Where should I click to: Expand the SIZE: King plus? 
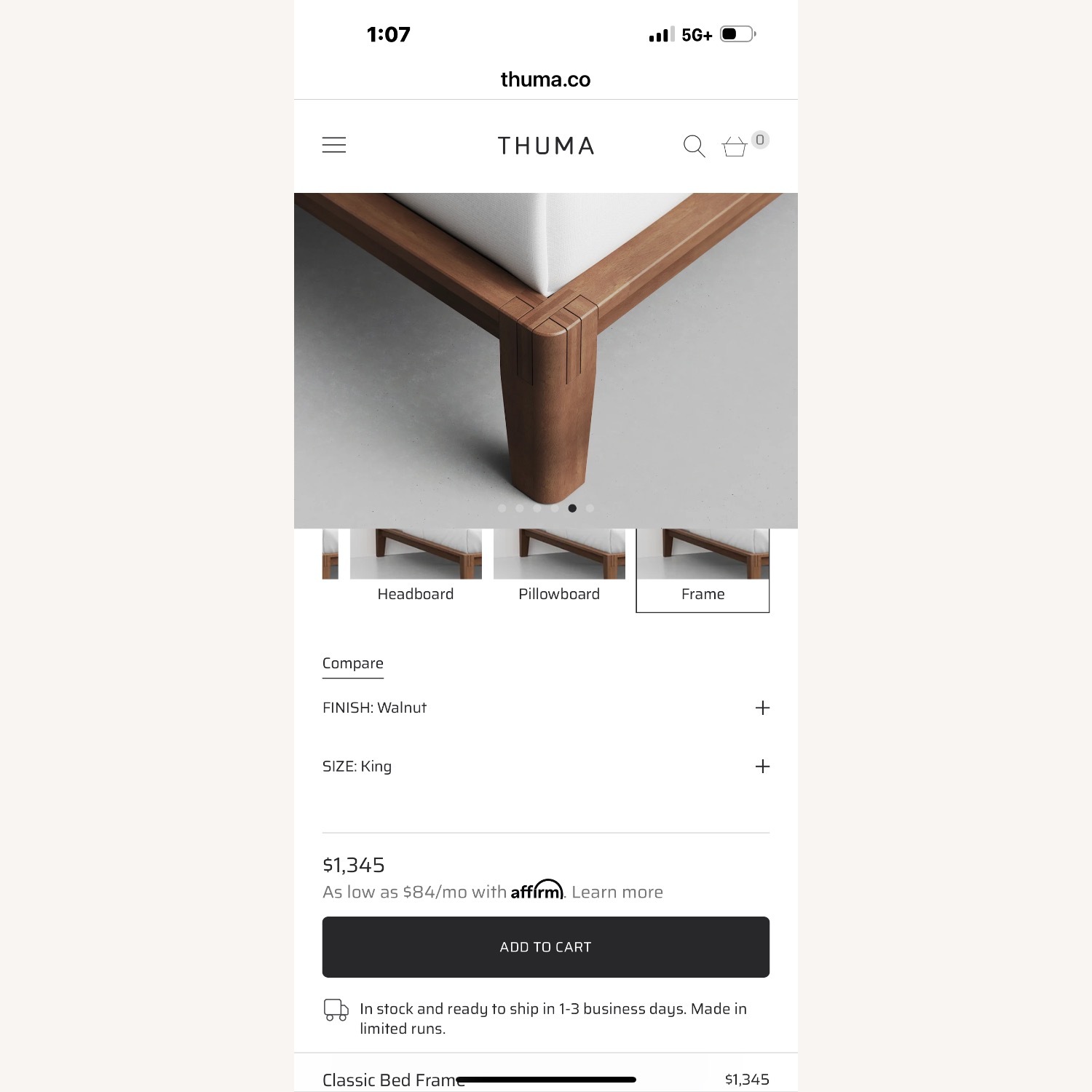tap(762, 766)
